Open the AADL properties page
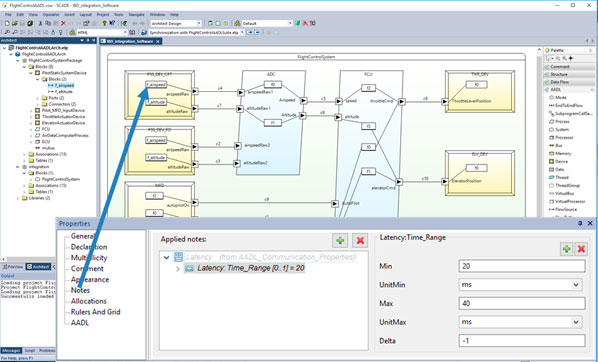Viewport: 598px width, 362px height. [80, 323]
